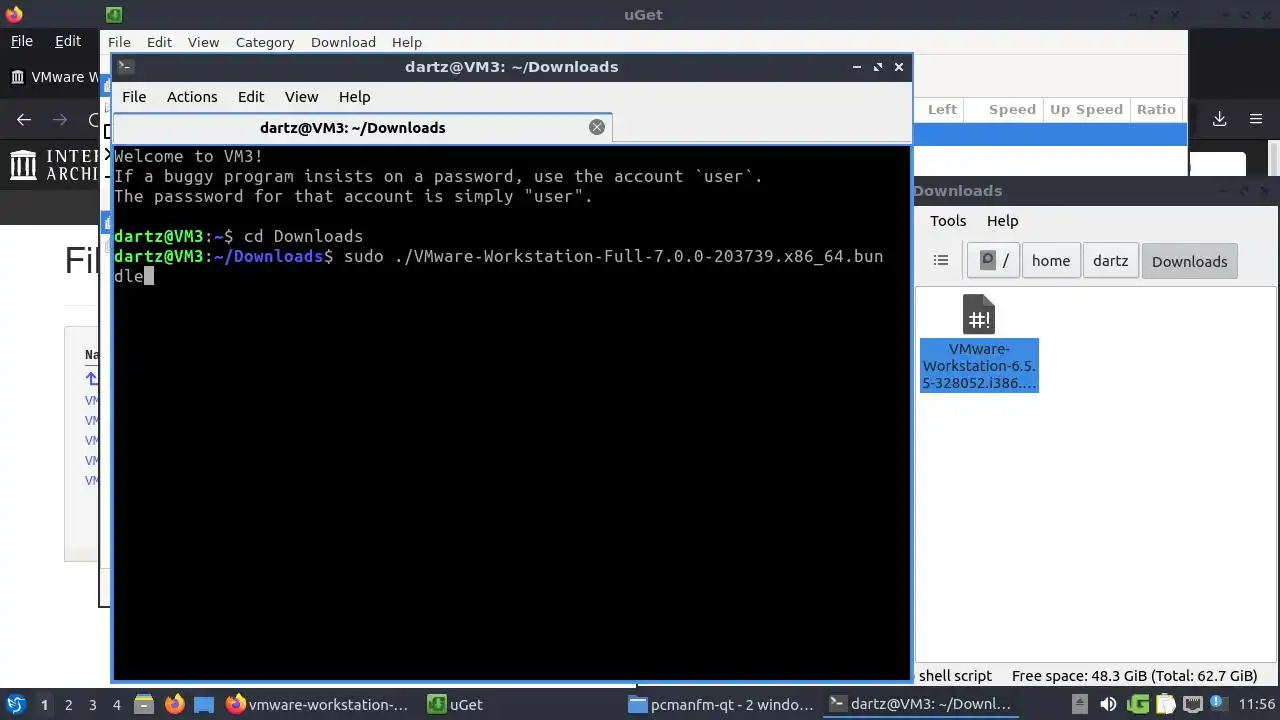Open the terminal Edit menu
The height and width of the screenshot is (720, 1280).
(251, 97)
